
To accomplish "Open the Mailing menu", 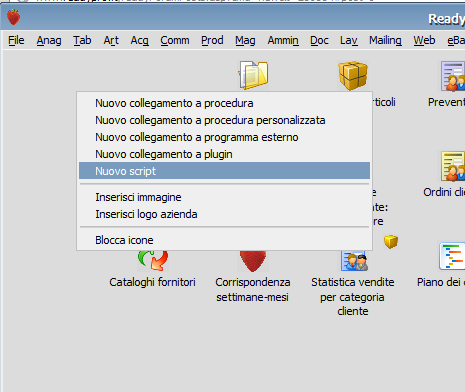I will [x=385, y=40].
